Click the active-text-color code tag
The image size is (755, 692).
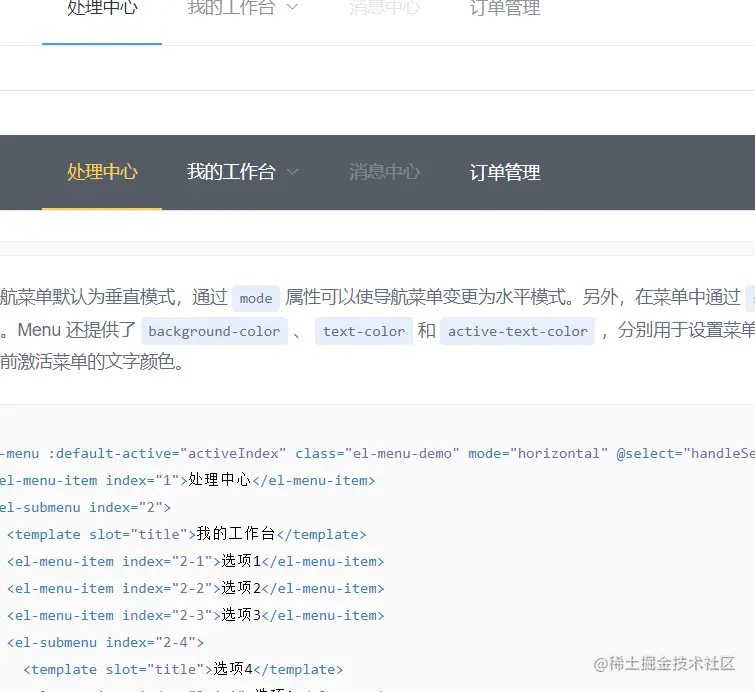tap(518, 331)
